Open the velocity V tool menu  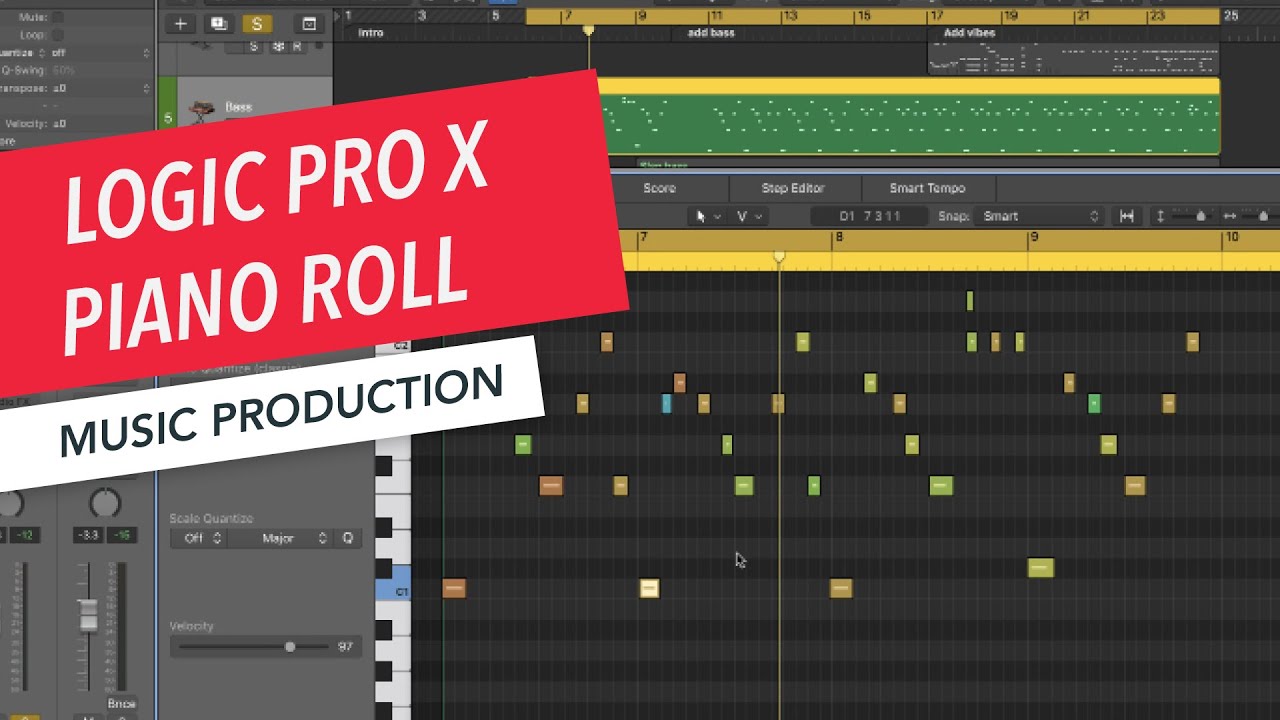tap(749, 216)
